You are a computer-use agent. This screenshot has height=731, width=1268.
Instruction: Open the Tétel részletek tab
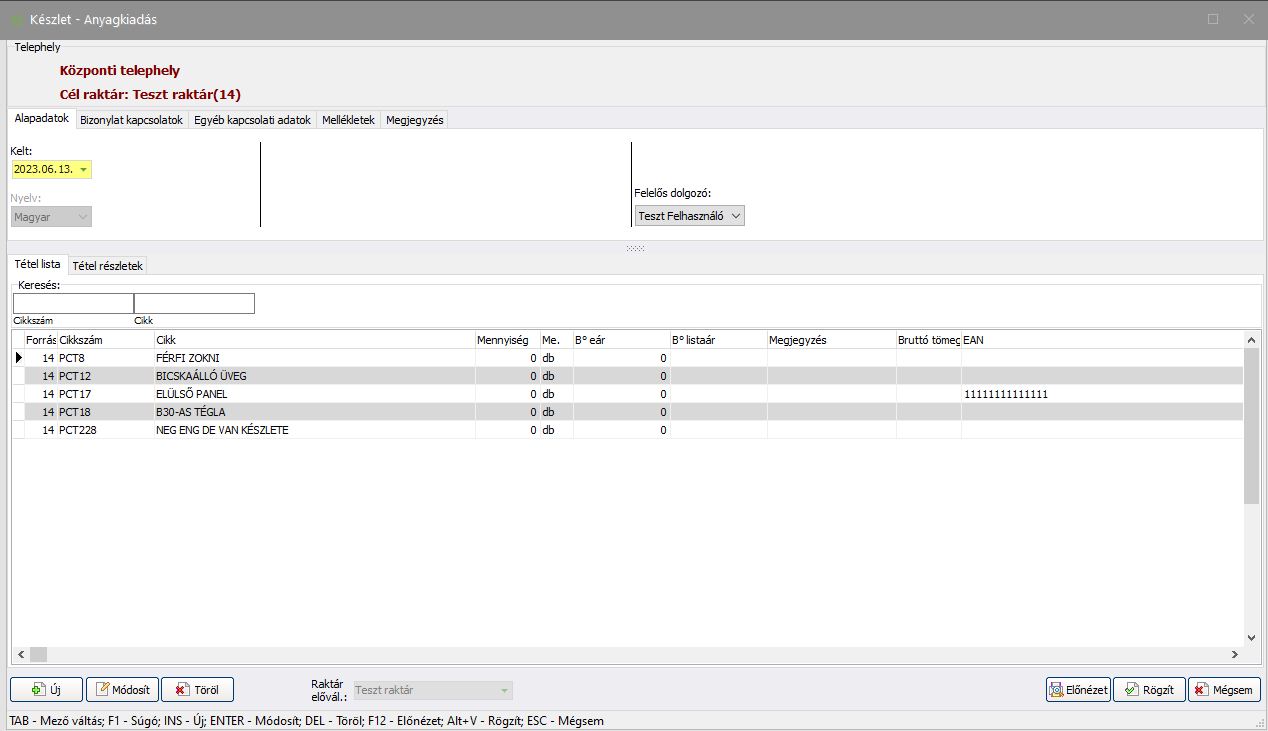point(108,266)
